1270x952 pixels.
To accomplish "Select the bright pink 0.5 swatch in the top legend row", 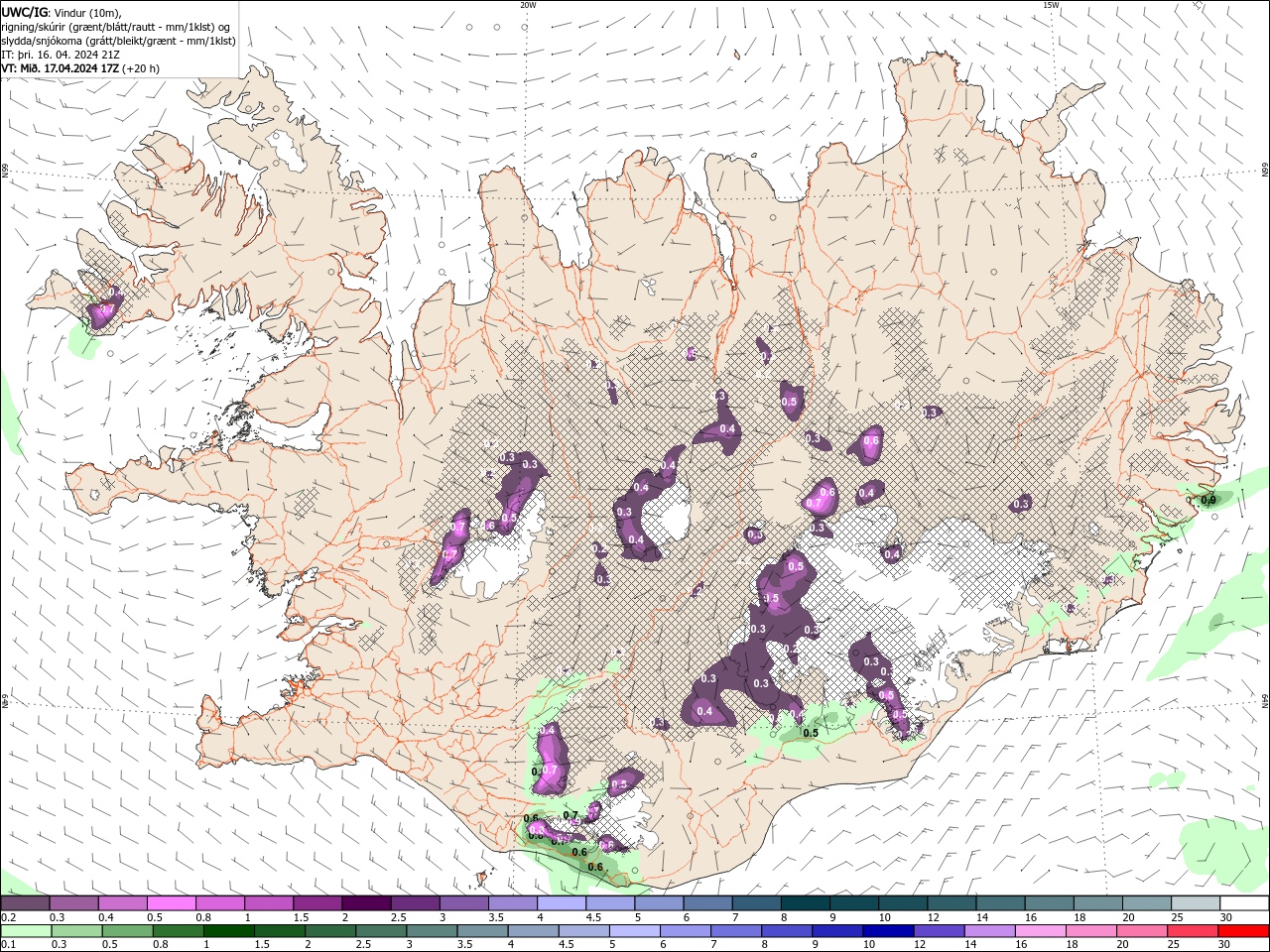I will pyautogui.click(x=171, y=903).
